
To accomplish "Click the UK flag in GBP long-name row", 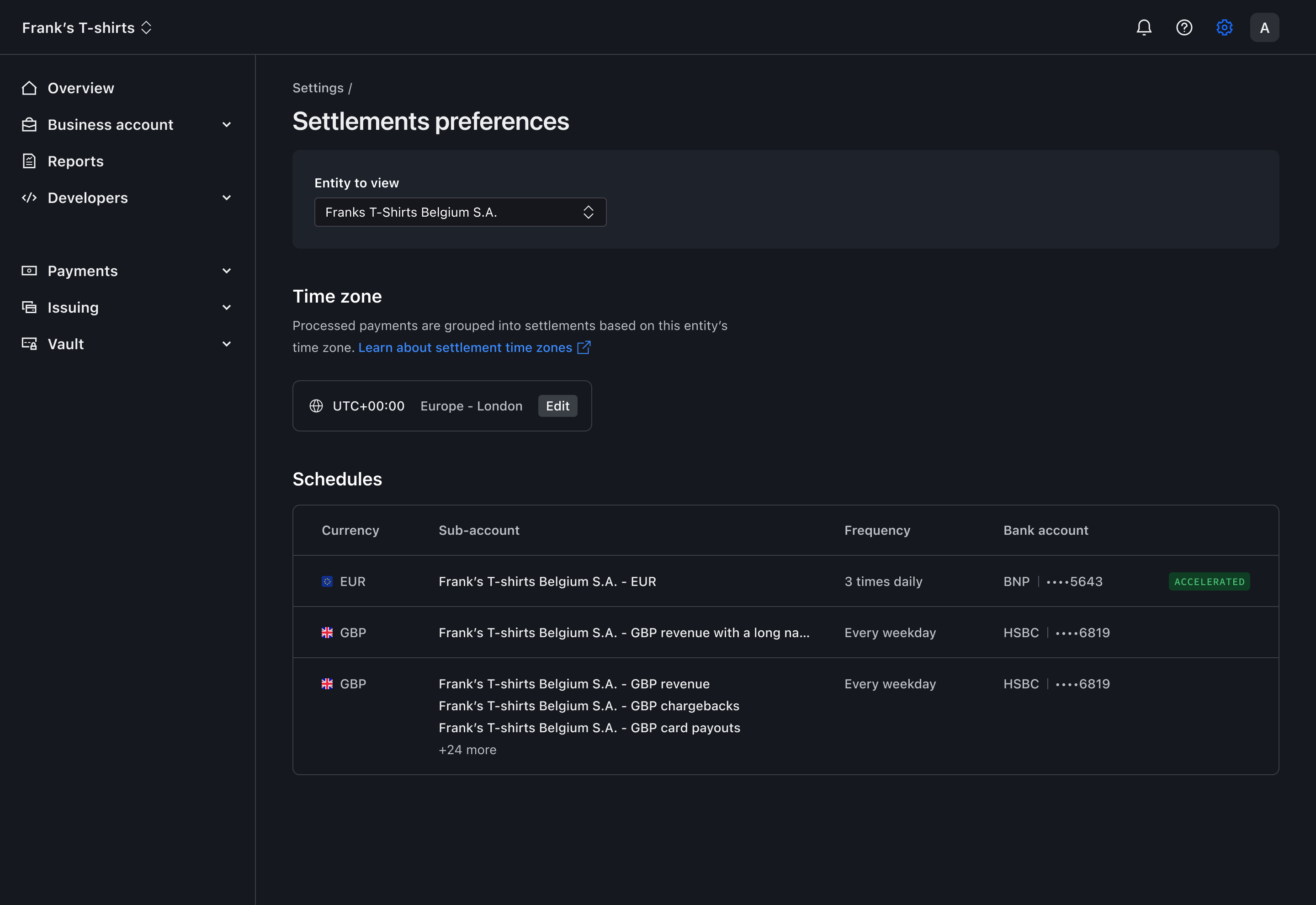I will tap(327, 632).
